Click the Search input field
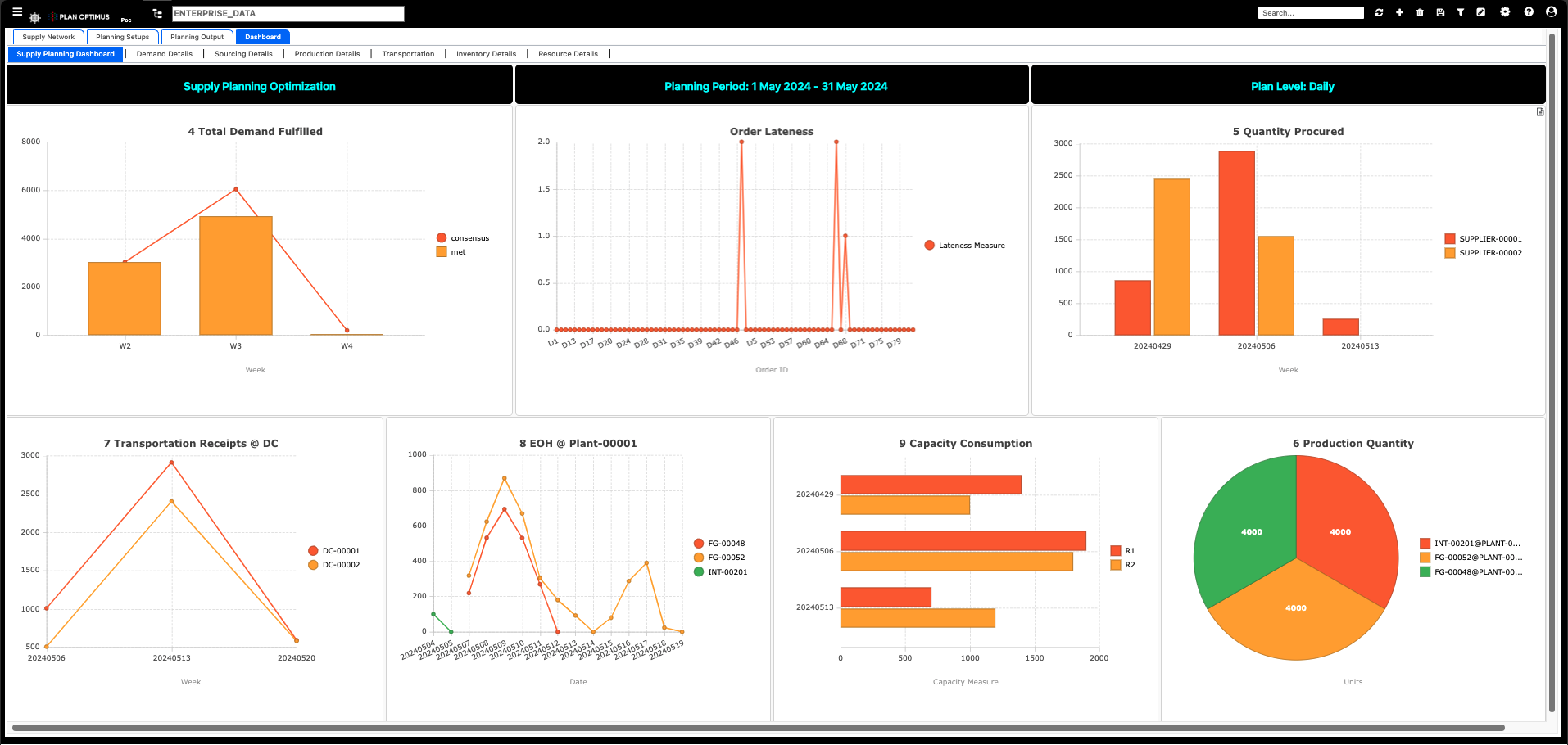 click(1311, 13)
